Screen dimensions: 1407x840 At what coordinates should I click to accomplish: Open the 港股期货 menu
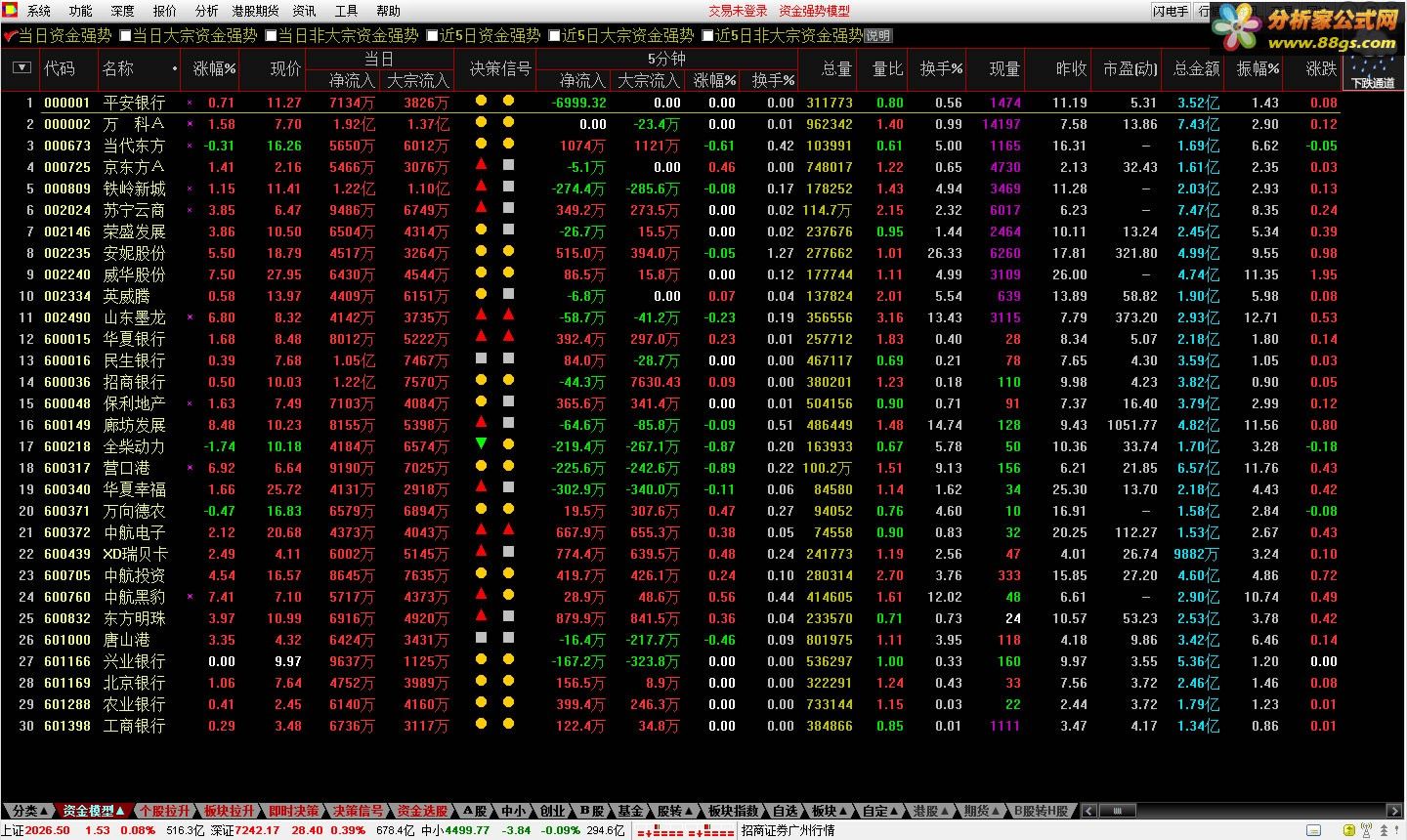point(256,11)
